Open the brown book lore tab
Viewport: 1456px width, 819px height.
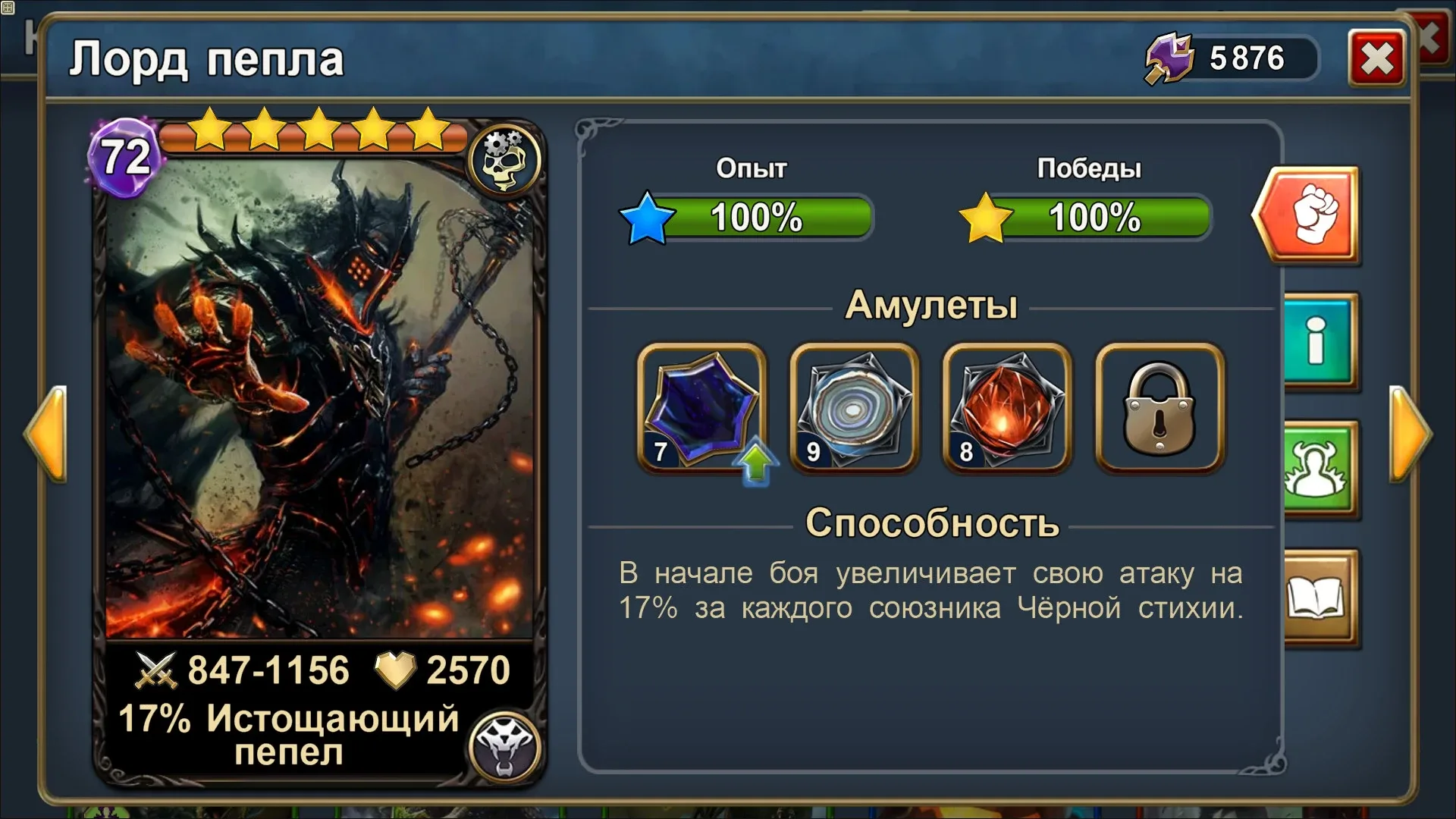tap(1319, 598)
